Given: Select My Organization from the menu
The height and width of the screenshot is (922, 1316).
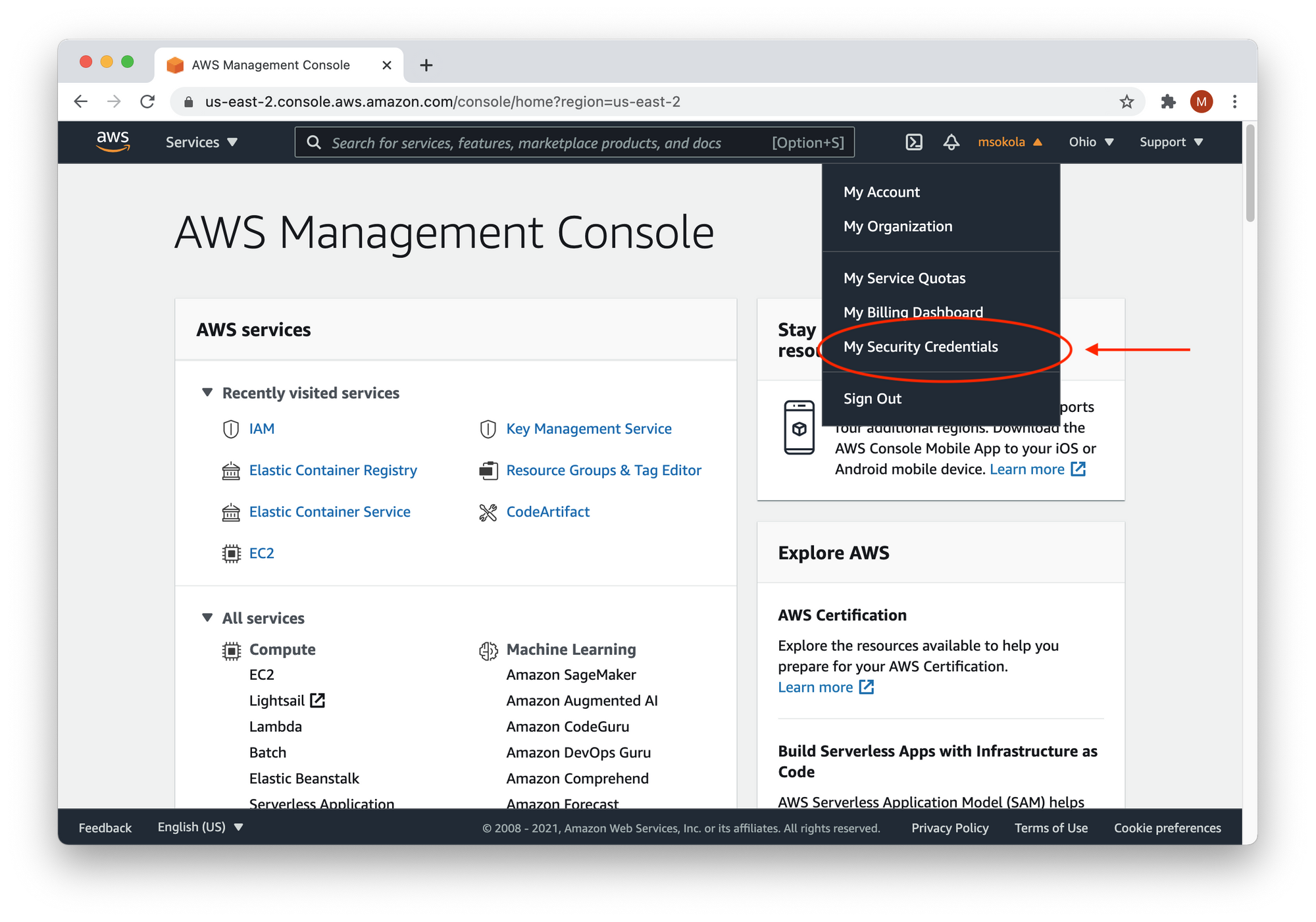Looking at the screenshot, I should tap(898, 226).
